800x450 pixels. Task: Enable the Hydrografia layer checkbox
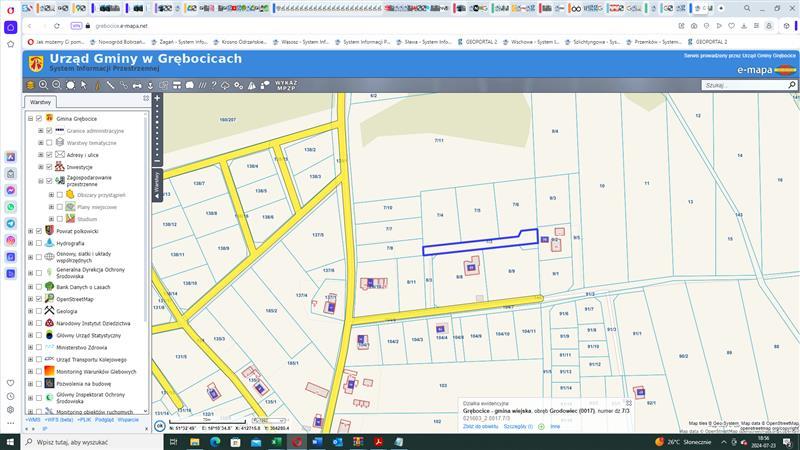[39, 243]
